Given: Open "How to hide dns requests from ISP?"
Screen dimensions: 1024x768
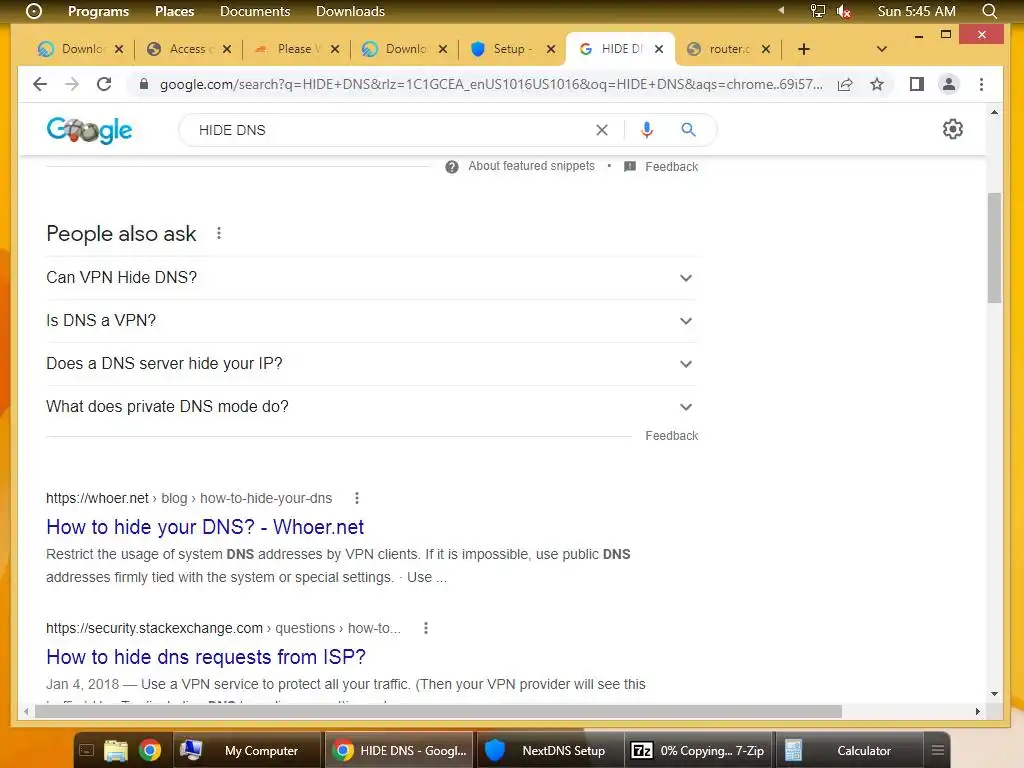Looking at the screenshot, I should pos(206,657).
